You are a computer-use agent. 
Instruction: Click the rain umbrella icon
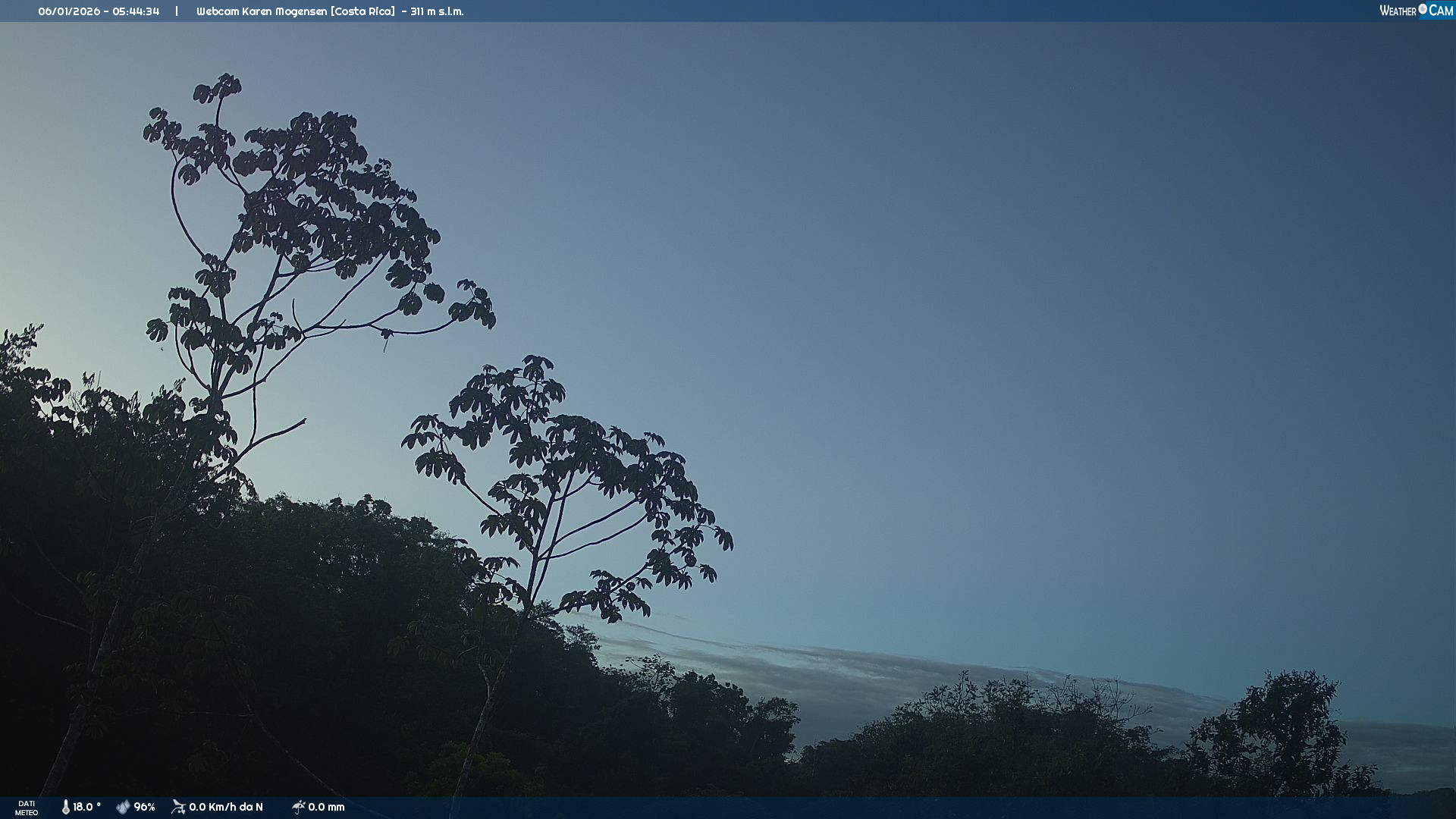298,807
